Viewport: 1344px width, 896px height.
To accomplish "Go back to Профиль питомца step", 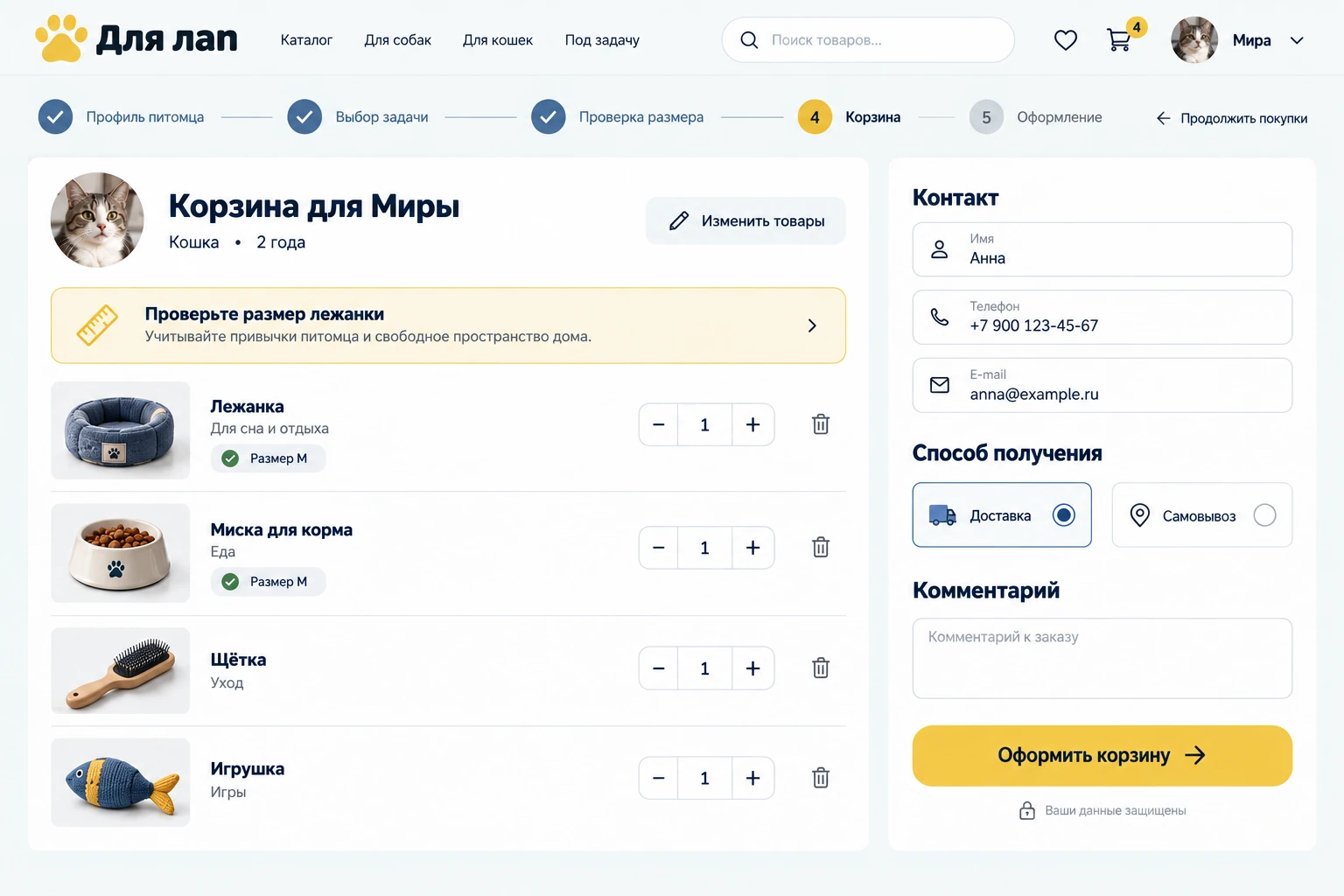I will (122, 117).
